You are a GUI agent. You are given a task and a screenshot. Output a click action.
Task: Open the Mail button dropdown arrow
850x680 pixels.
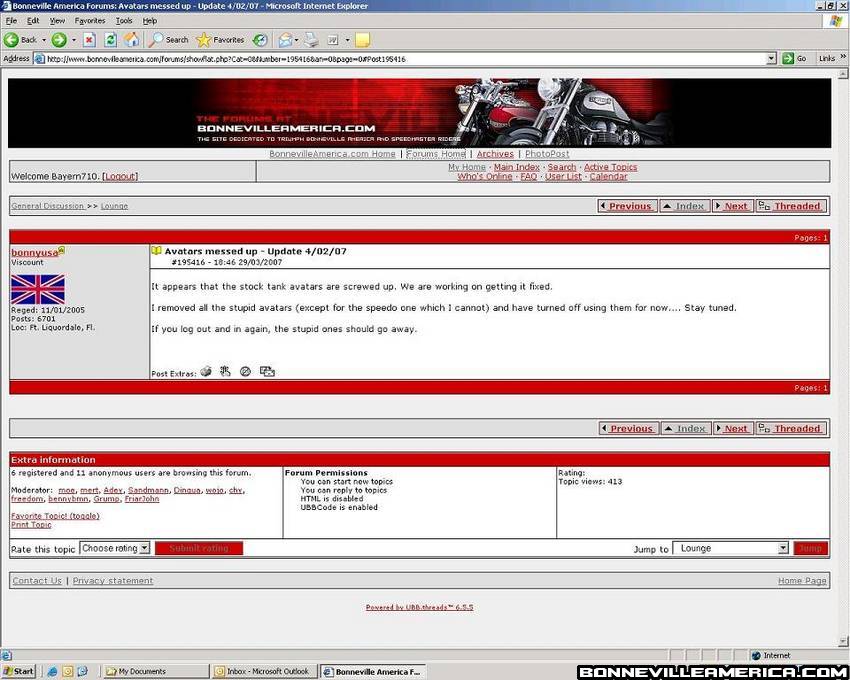(x=297, y=40)
